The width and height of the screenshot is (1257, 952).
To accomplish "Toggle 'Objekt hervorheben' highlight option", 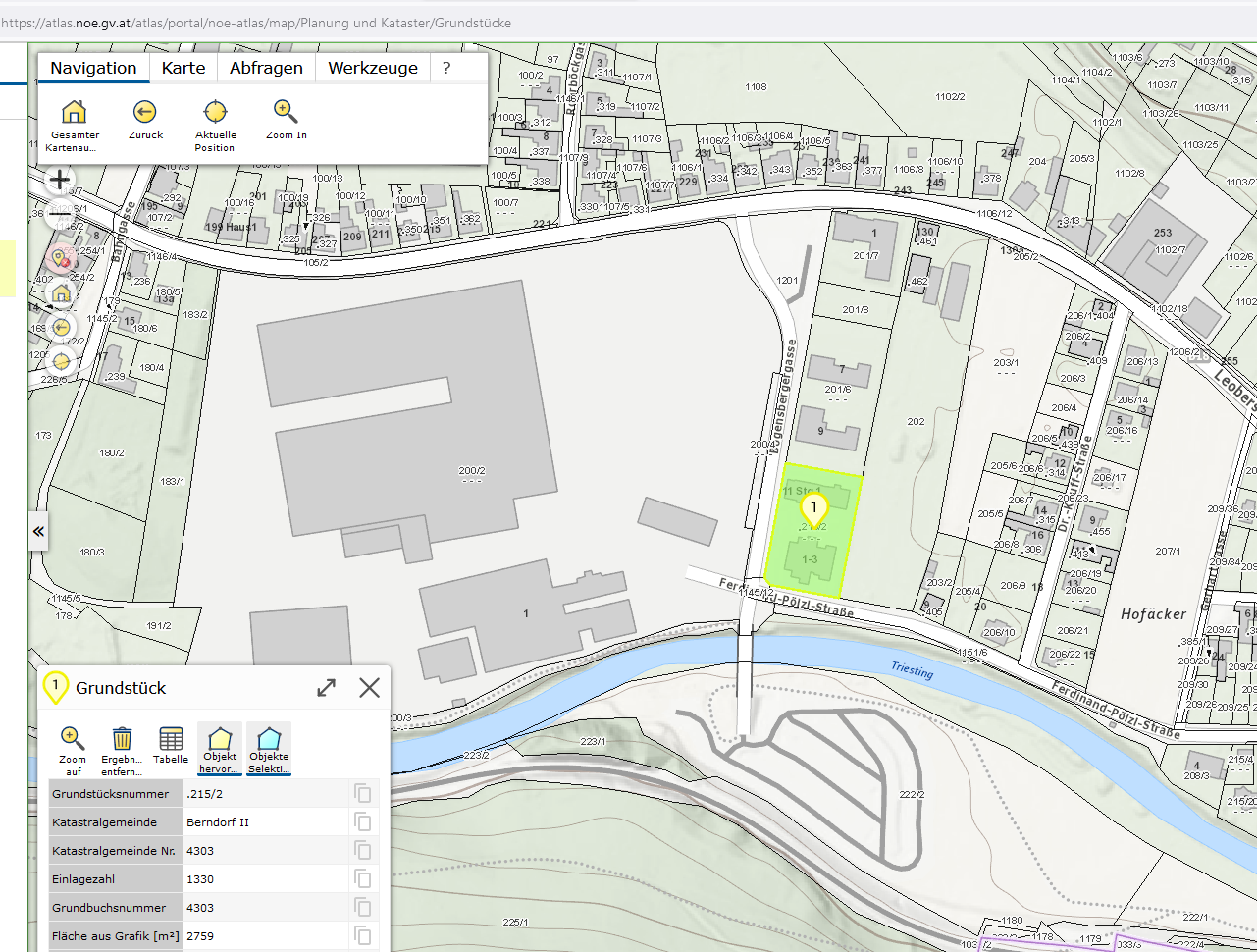I will point(220,747).
